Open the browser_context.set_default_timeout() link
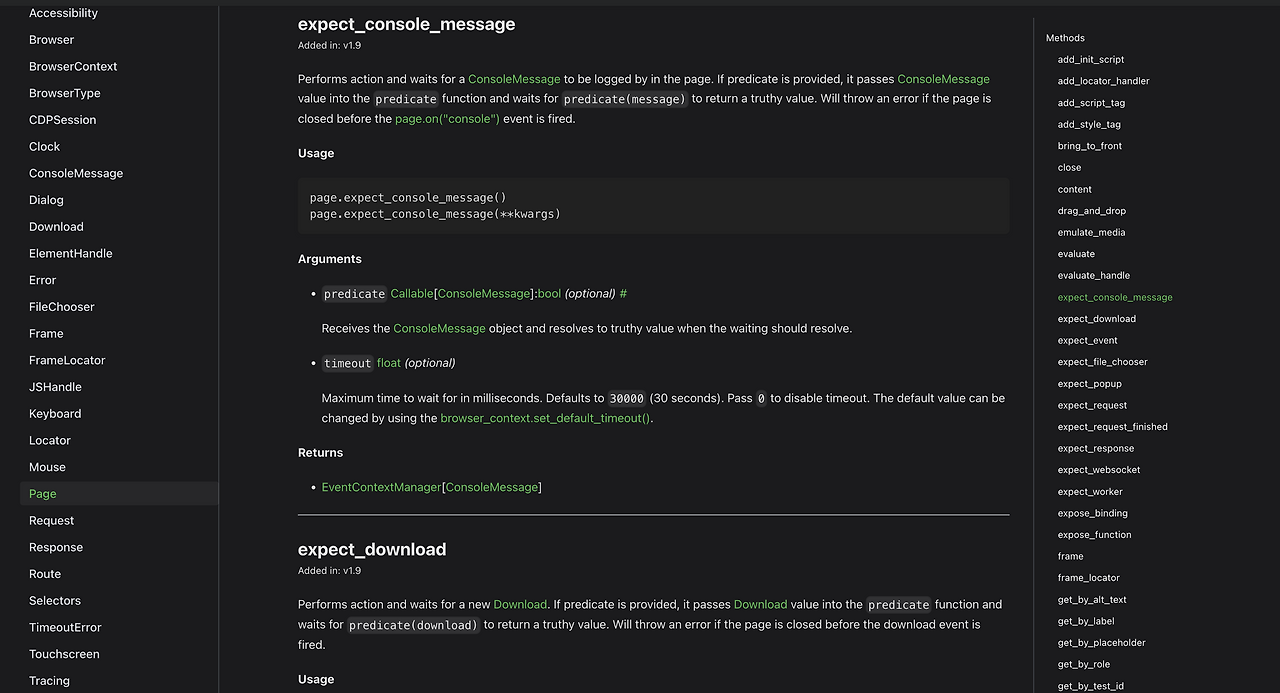 [x=544, y=418]
